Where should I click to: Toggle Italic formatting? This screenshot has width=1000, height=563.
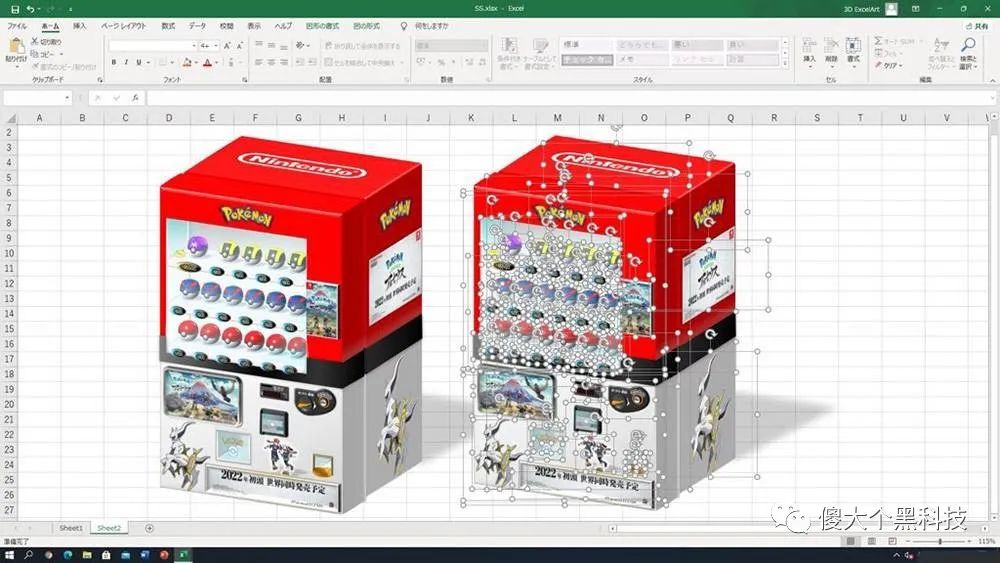pyautogui.click(x=126, y=62)
